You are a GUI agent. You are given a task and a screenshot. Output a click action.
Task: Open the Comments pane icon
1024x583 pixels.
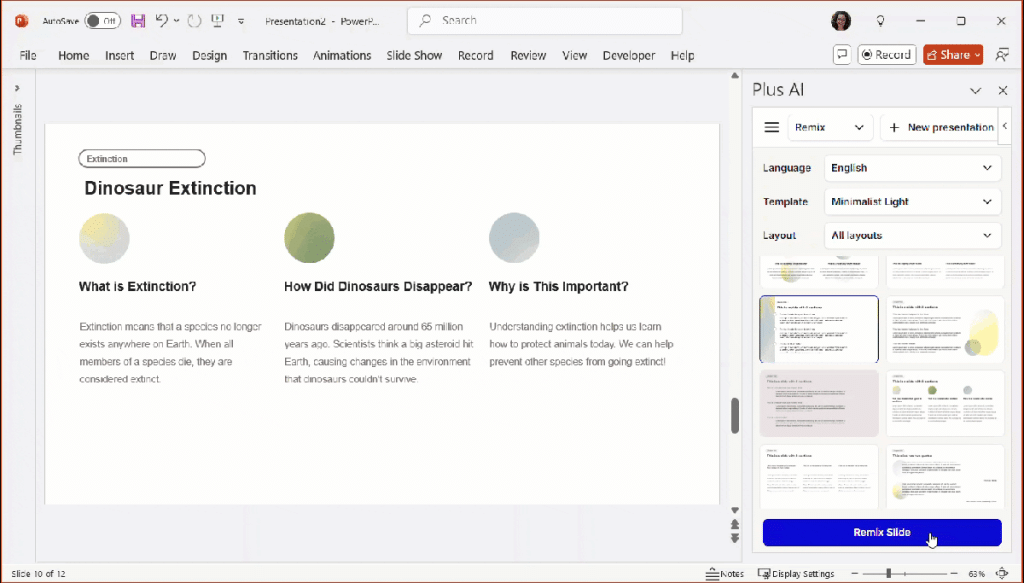842,55
